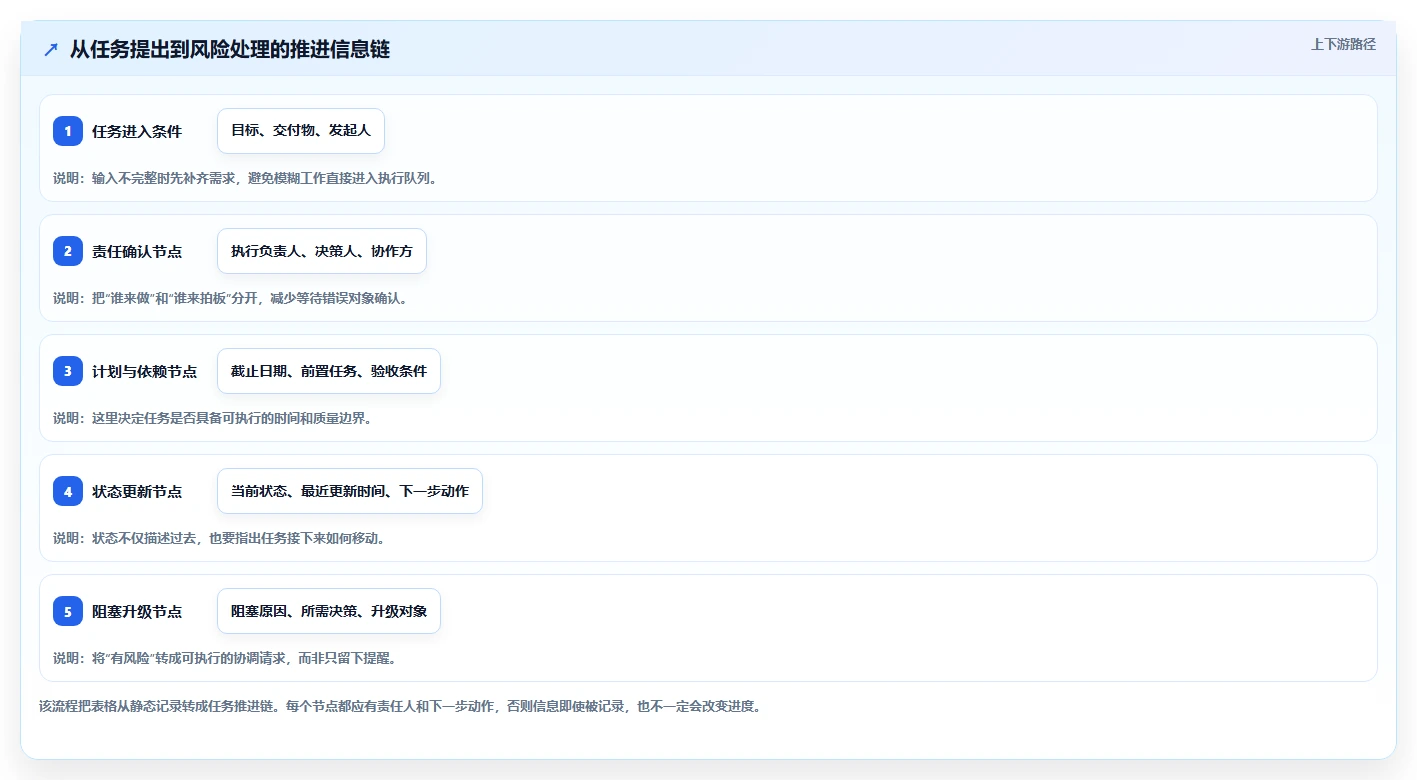The width and height of the screenshot is (1417, 780).
Task: Select the 阻塞原因、所需决策、升级对象 chip
Action: click(329, 611)
